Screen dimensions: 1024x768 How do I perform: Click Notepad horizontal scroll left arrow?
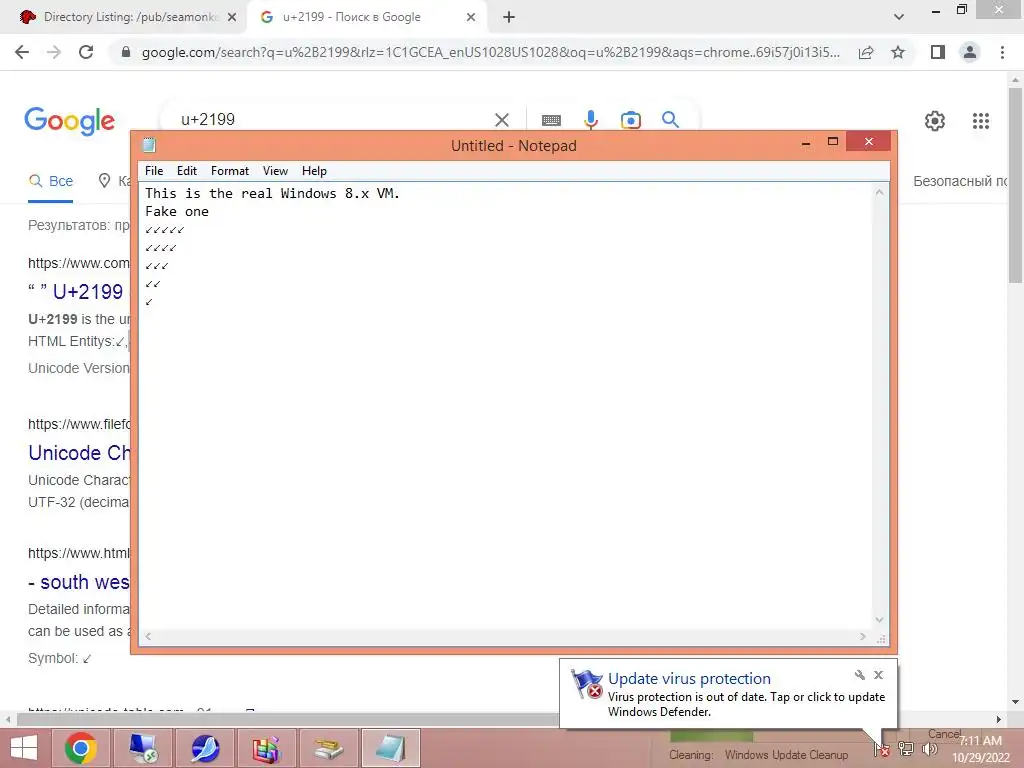pos(148,636)
